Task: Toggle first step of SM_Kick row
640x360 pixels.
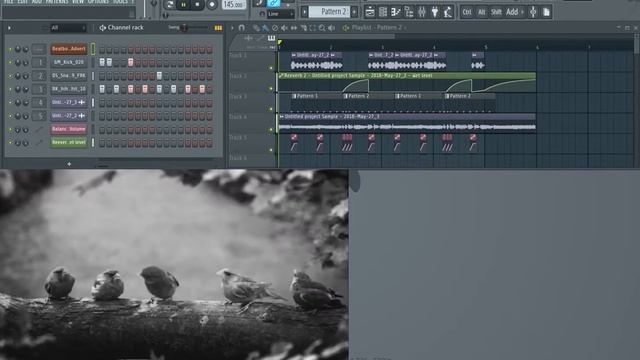Action: point(102,62)
